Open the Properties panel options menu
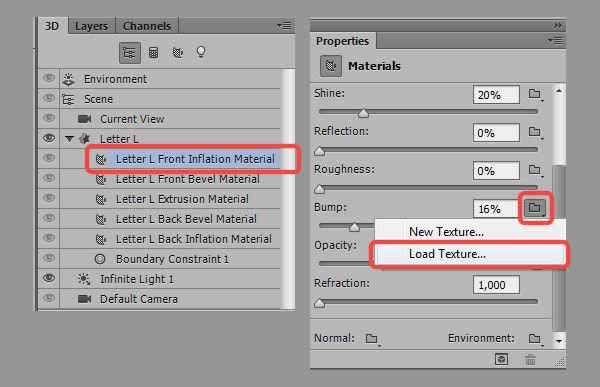 (555, 41)
